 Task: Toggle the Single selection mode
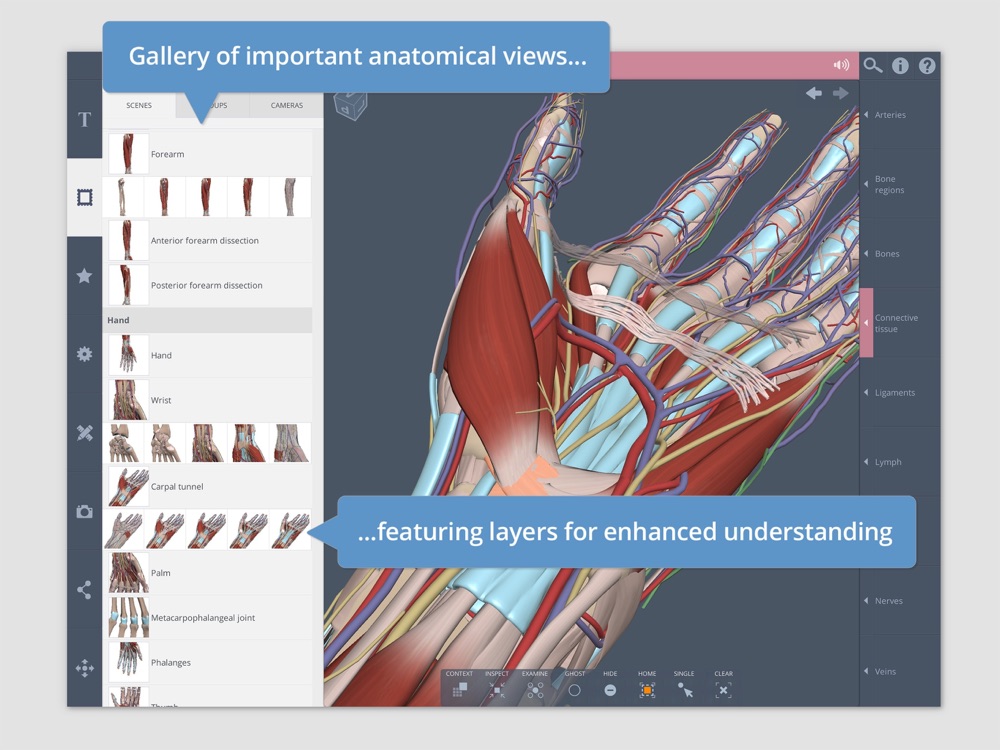click(x=684, y=685)
